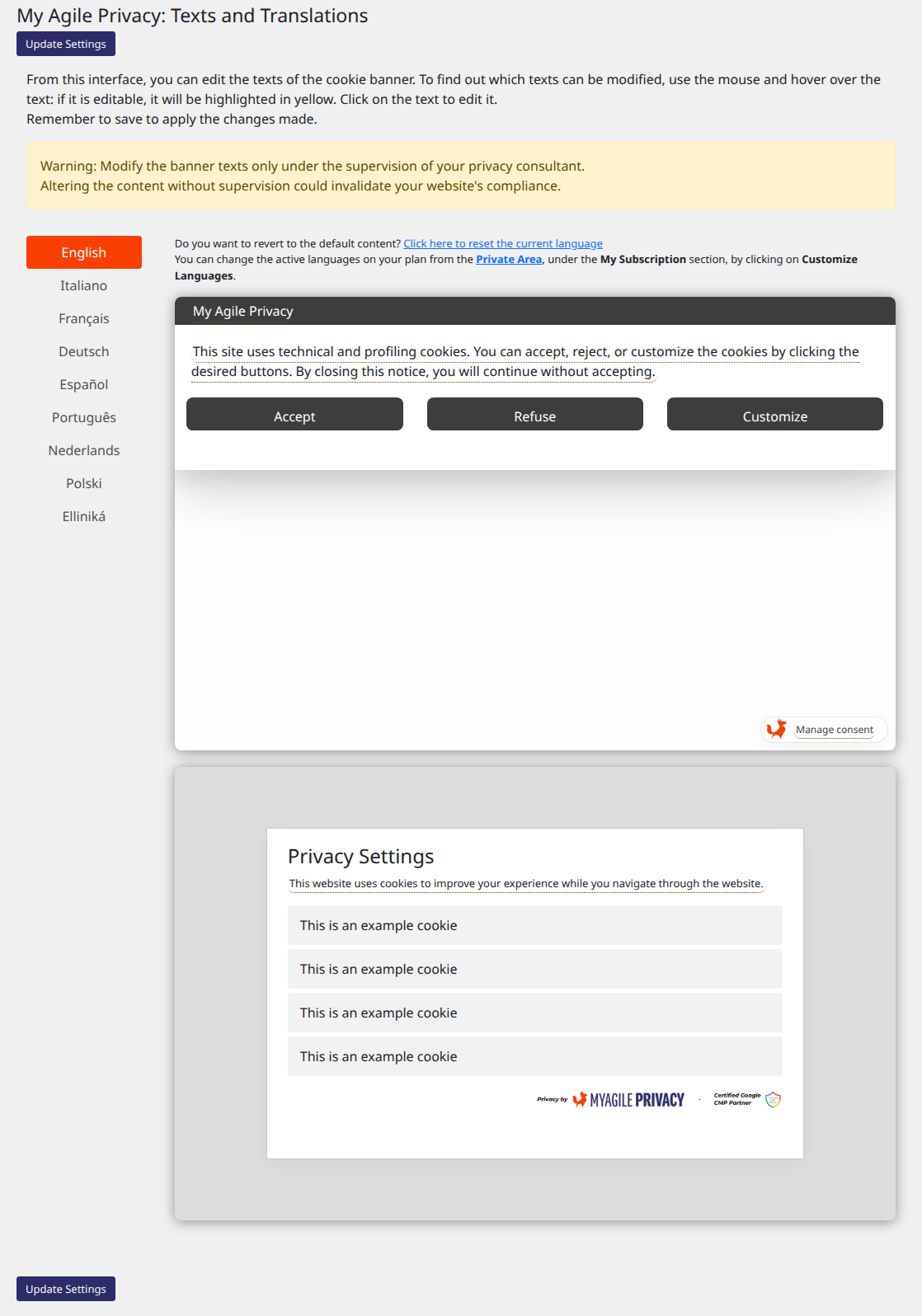Switch to the Italiano language tab

tap(84, 285)
